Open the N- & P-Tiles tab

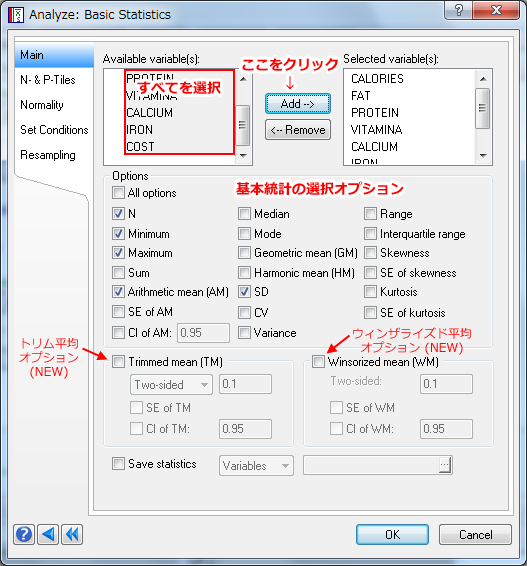coord(48,80)
